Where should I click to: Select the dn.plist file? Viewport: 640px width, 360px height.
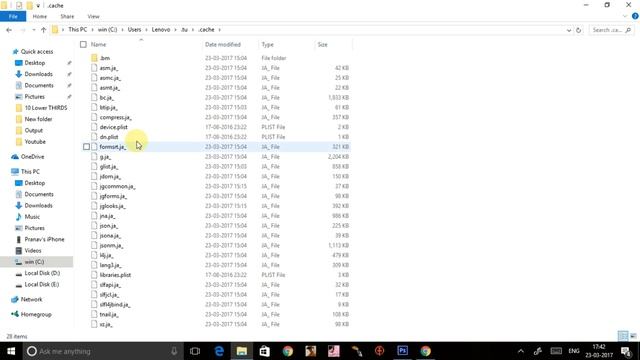click(109, 137)
